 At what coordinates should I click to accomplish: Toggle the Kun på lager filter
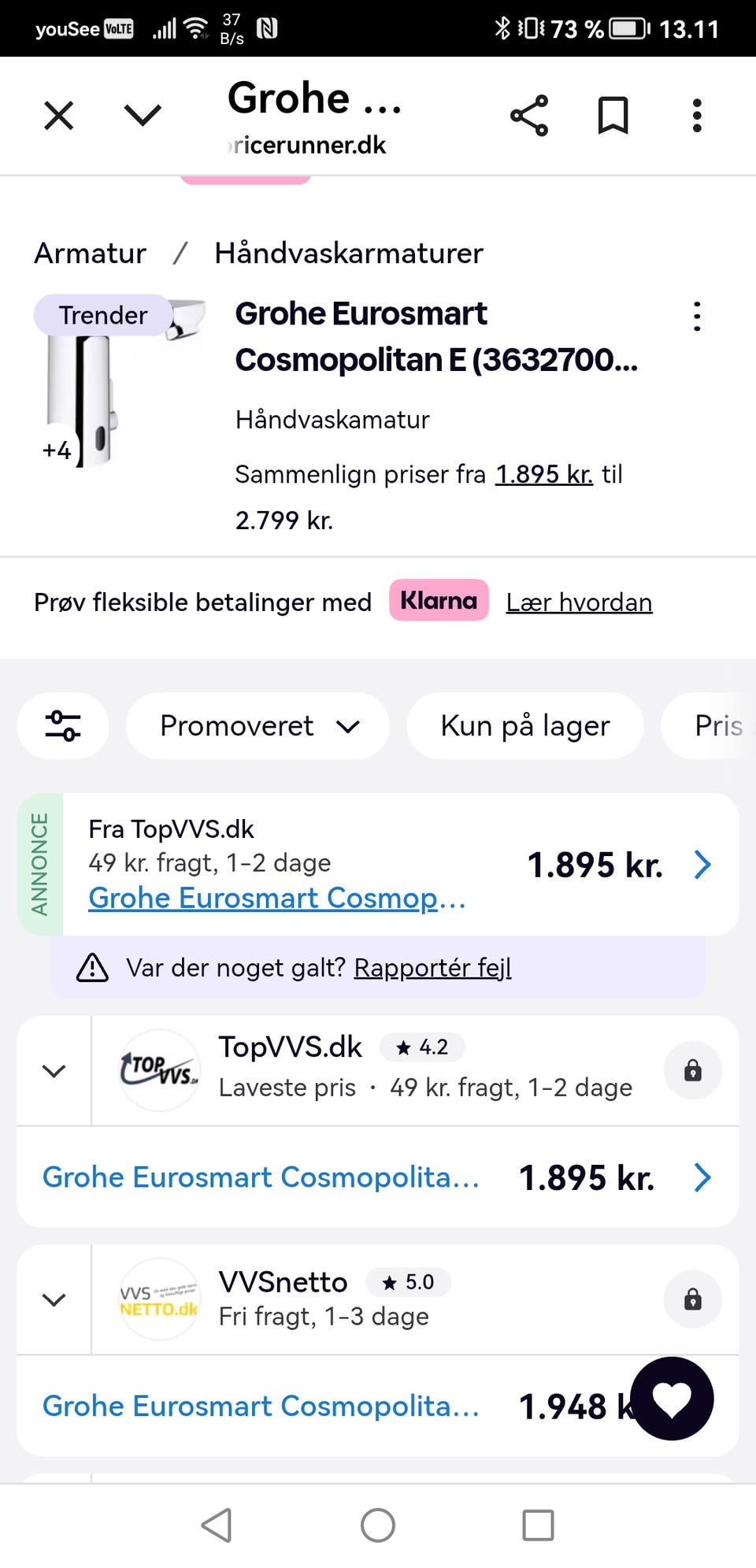click(x=524, y=725)
